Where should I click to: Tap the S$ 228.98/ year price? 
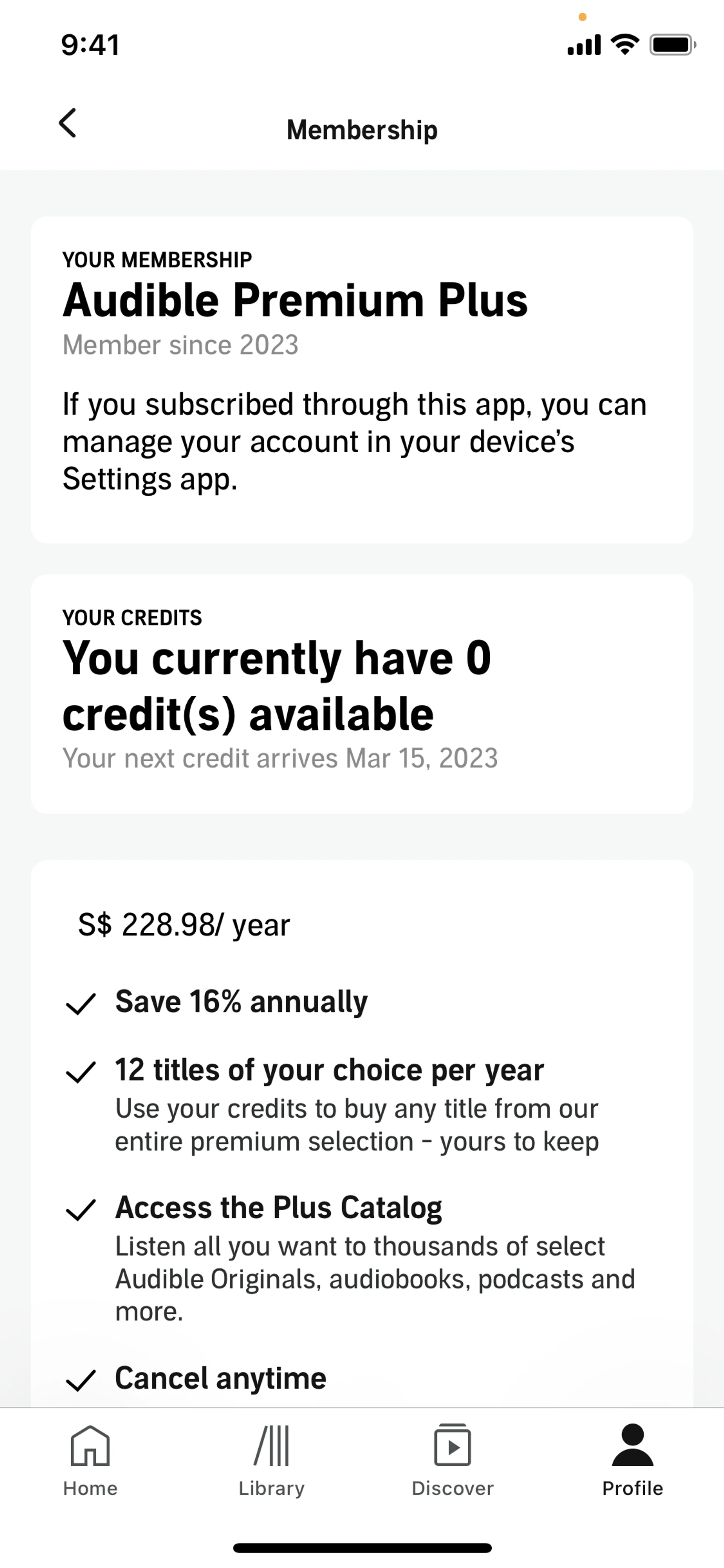[x=184, y=925]
